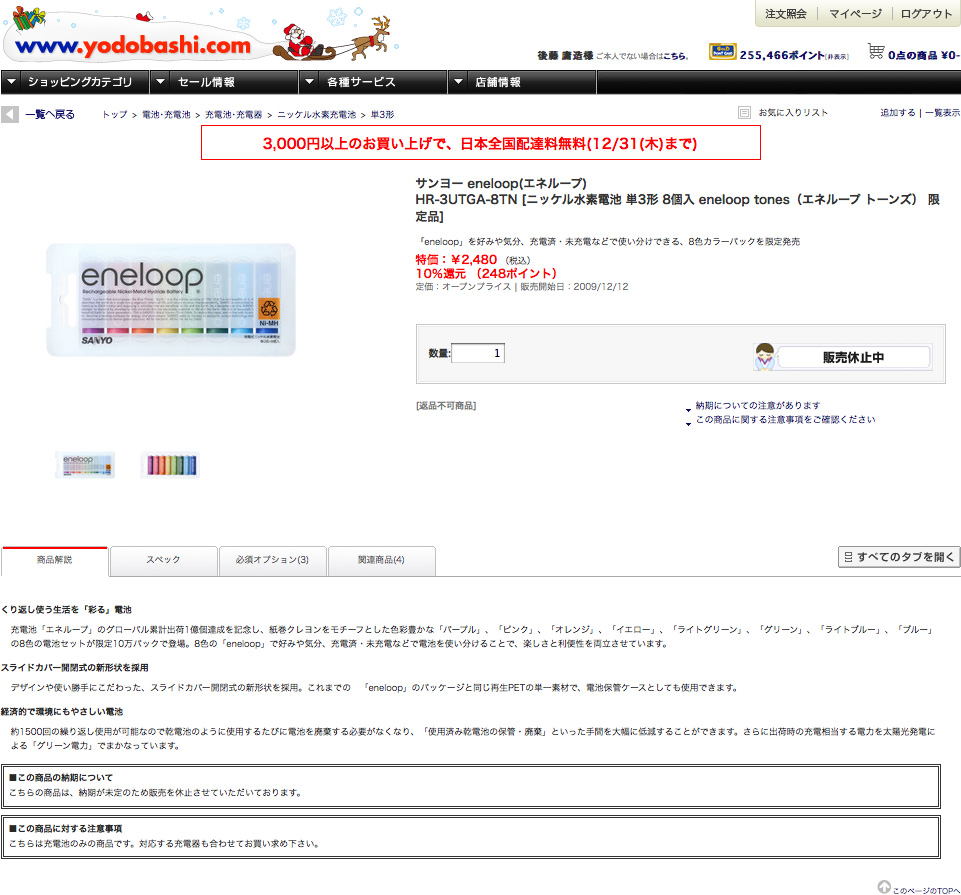Viewport: 961px width, 895px height.
Task: Click the 単3形 breadcrumb link
Action: click(382, 115)
